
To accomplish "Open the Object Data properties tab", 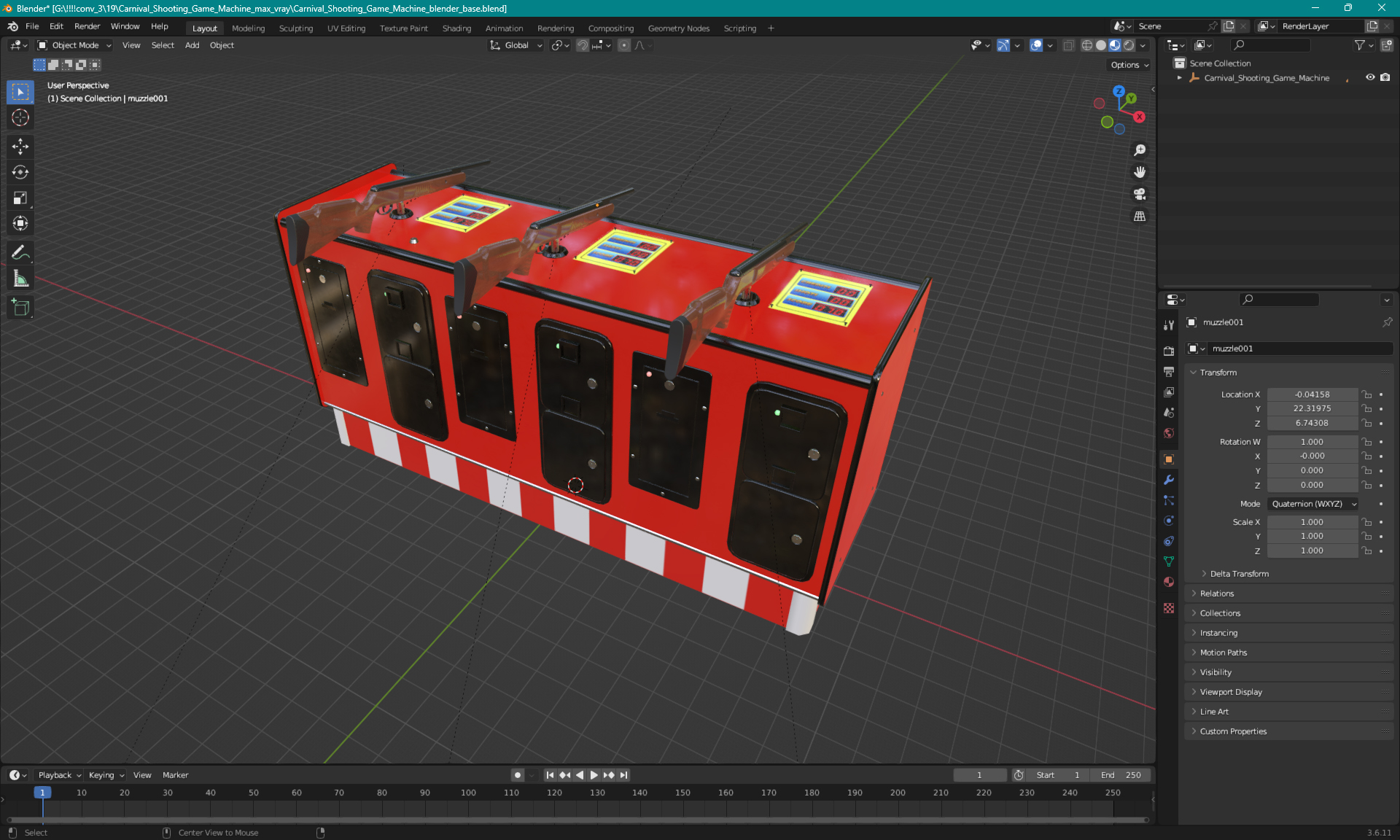I will [x=1169, y=561].
